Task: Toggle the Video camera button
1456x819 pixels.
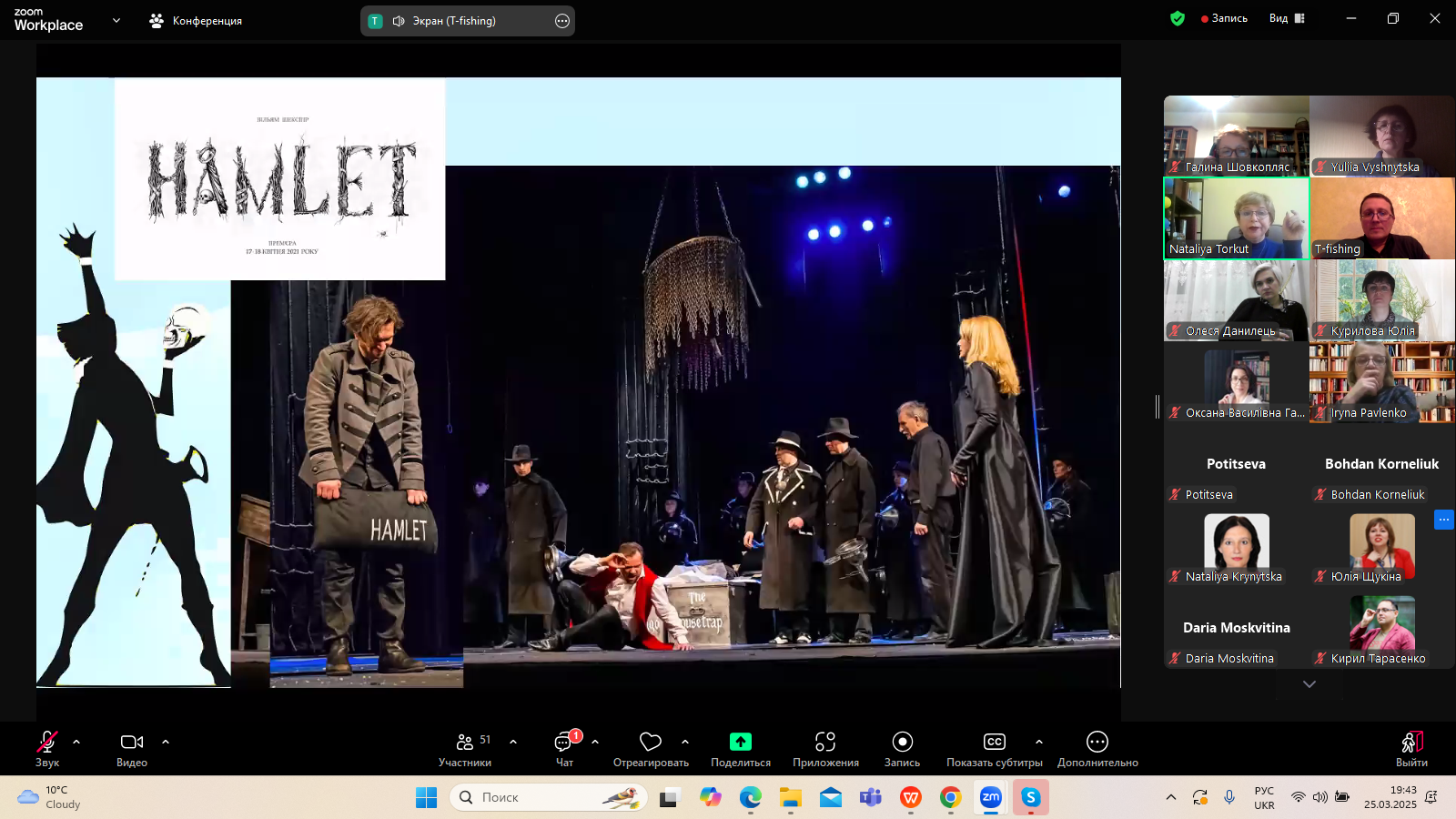Action: coord(132,743)
